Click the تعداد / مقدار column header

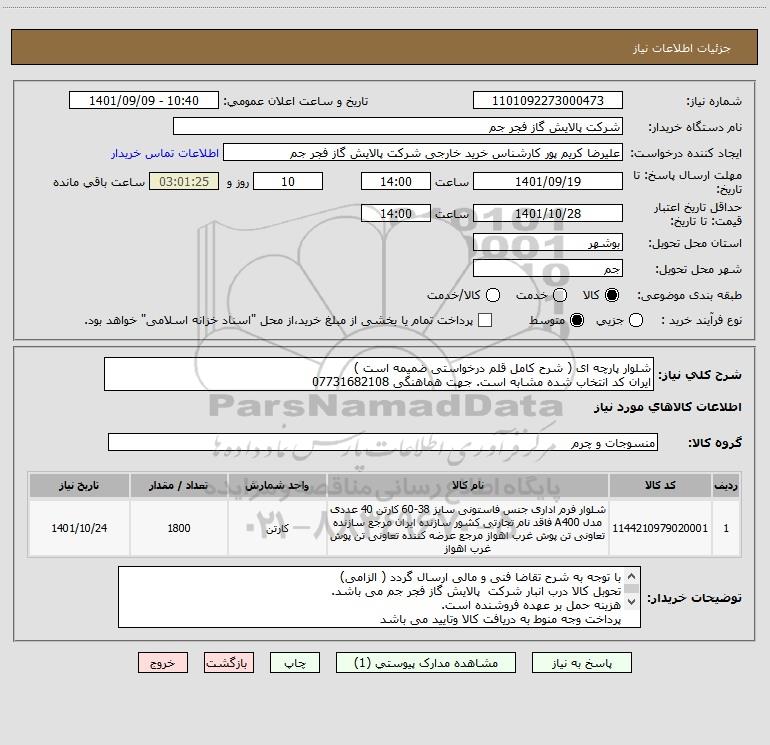pyautogui.click(x=179, y=486)
